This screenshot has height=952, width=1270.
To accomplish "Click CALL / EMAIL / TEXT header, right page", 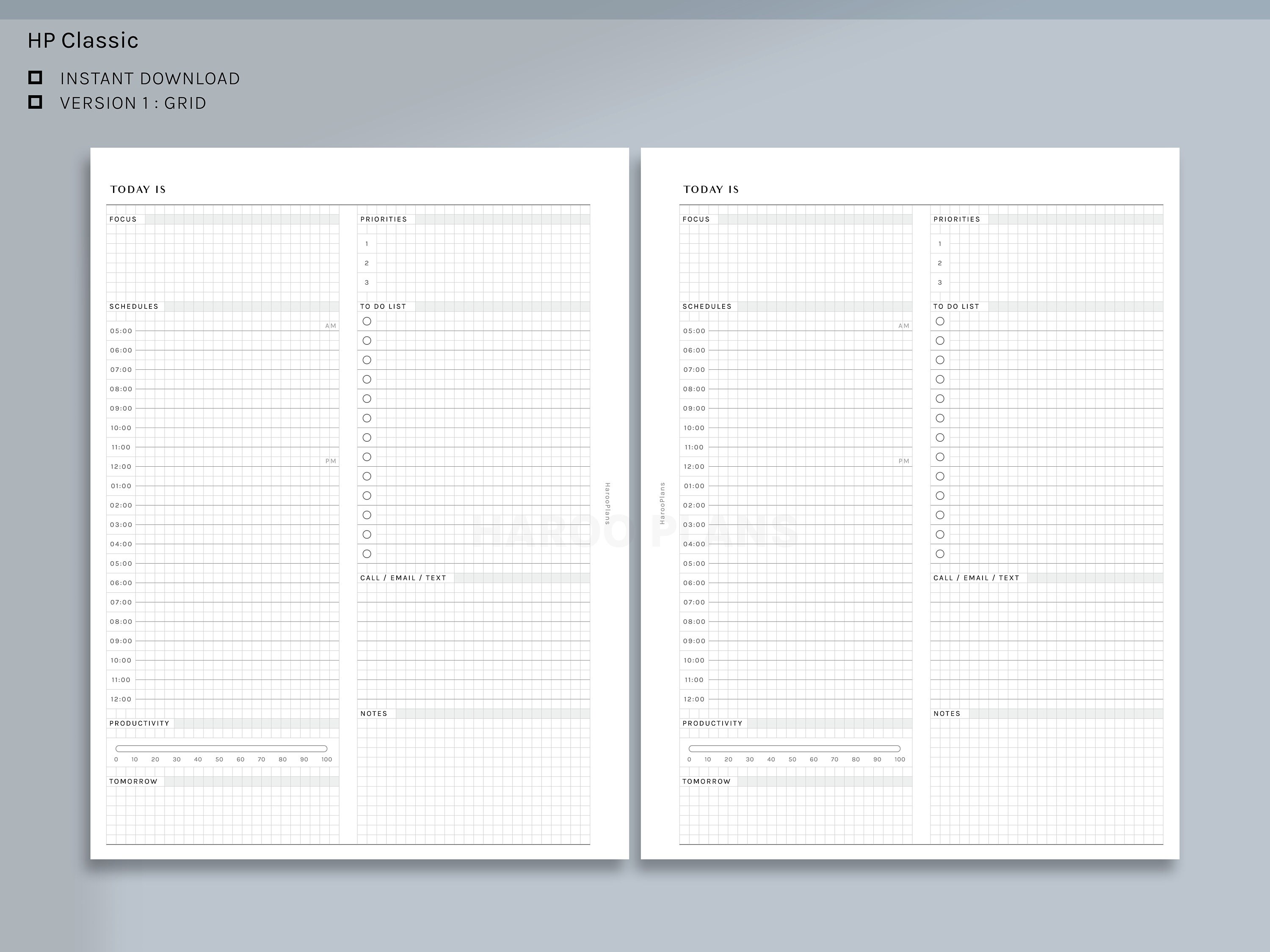I will [x=976, y=578].
